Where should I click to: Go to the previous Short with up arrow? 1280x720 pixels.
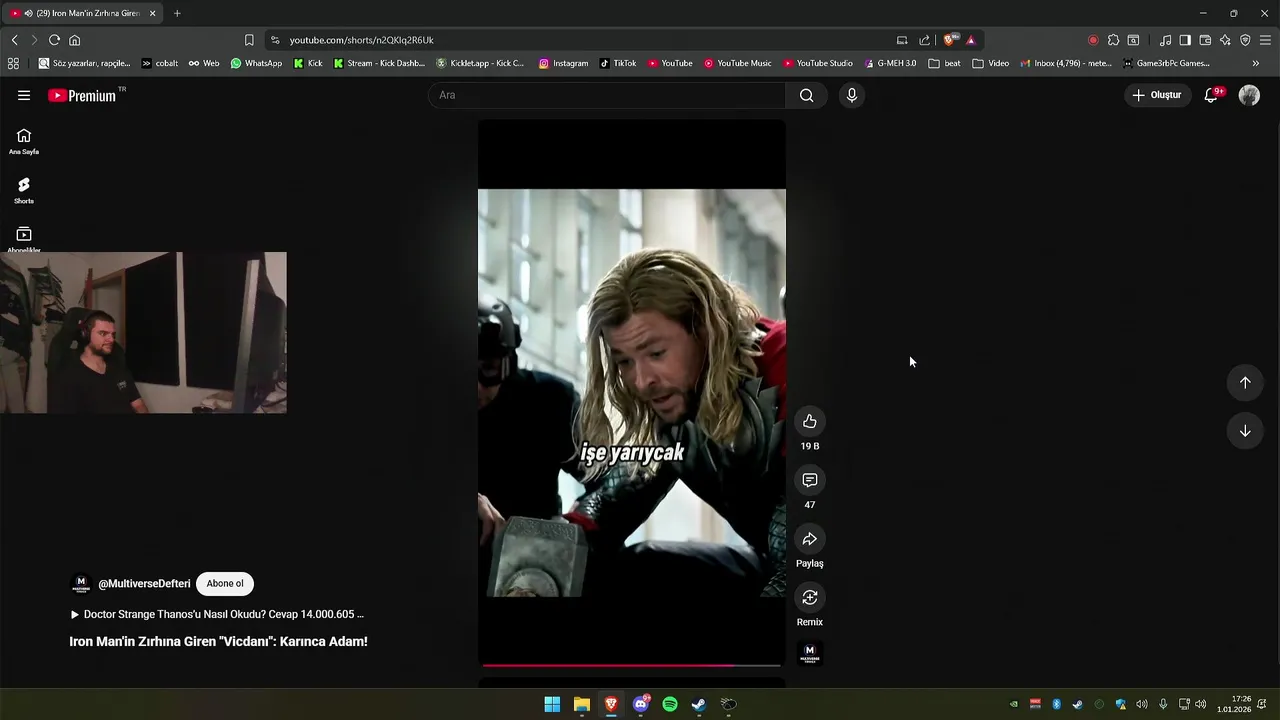[x=1245, y=382]
